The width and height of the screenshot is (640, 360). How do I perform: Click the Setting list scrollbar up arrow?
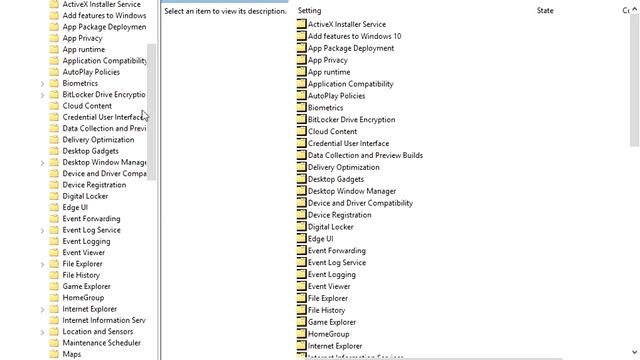[x=635, y=9]
